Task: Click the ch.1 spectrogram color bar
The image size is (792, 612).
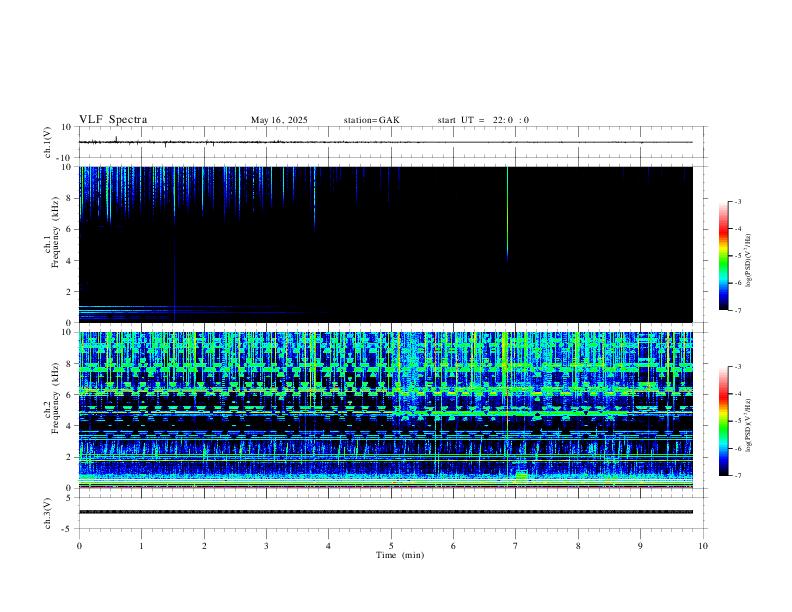Action: [723, 256]
